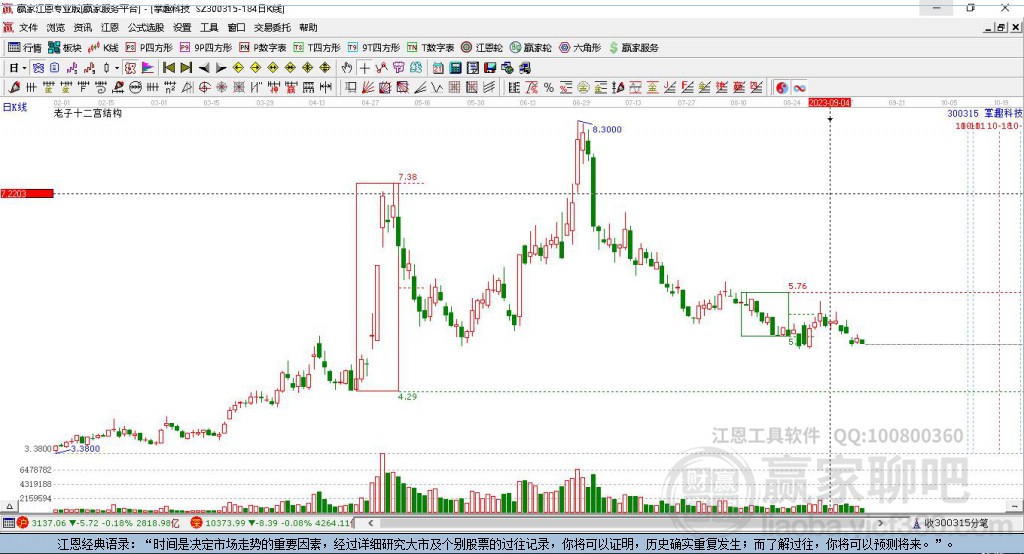This screenshot has width=1024, height=554.
Task: Click the 300315 stock code label
Action: [963, 114]
